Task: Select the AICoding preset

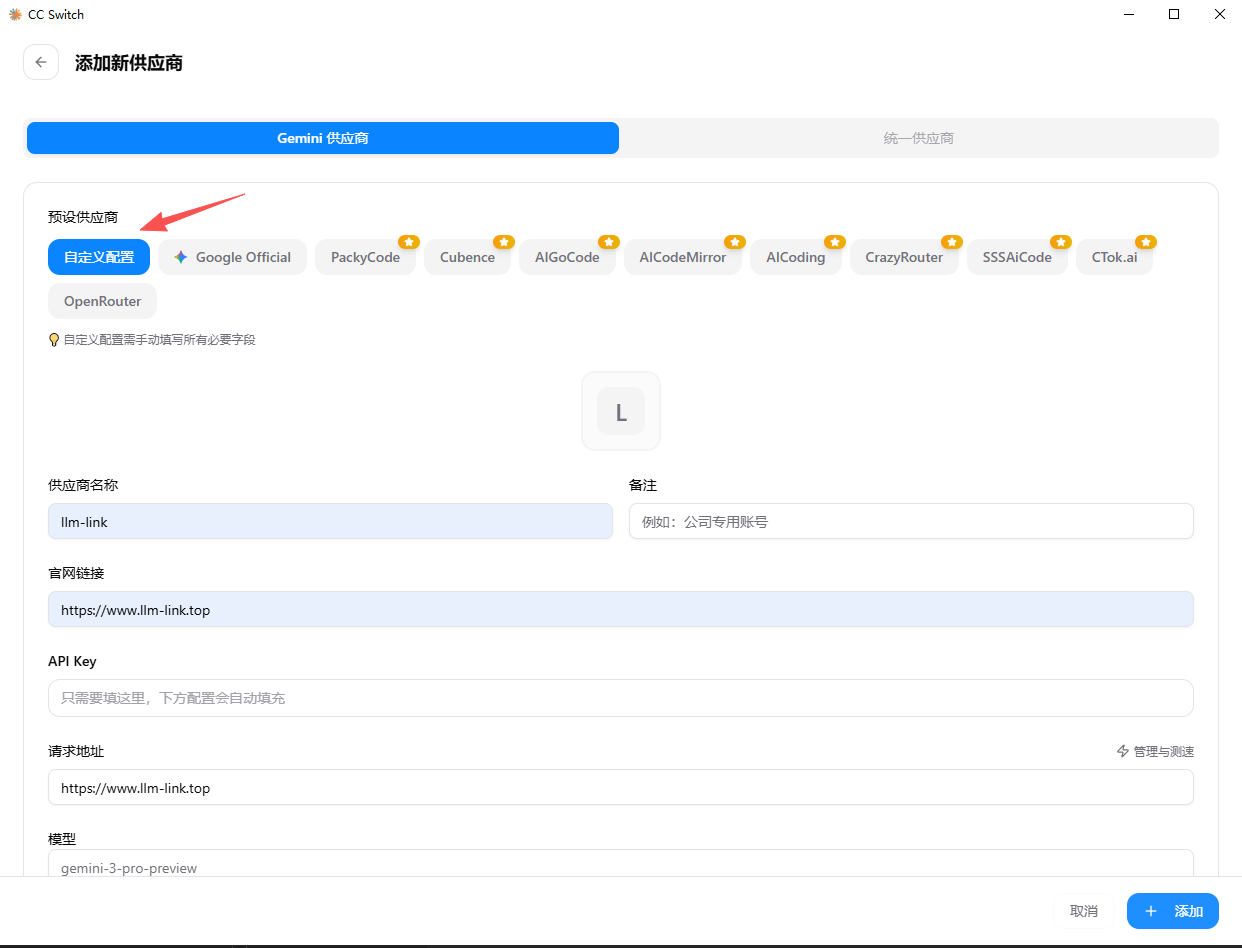Action: coord(796,257)
